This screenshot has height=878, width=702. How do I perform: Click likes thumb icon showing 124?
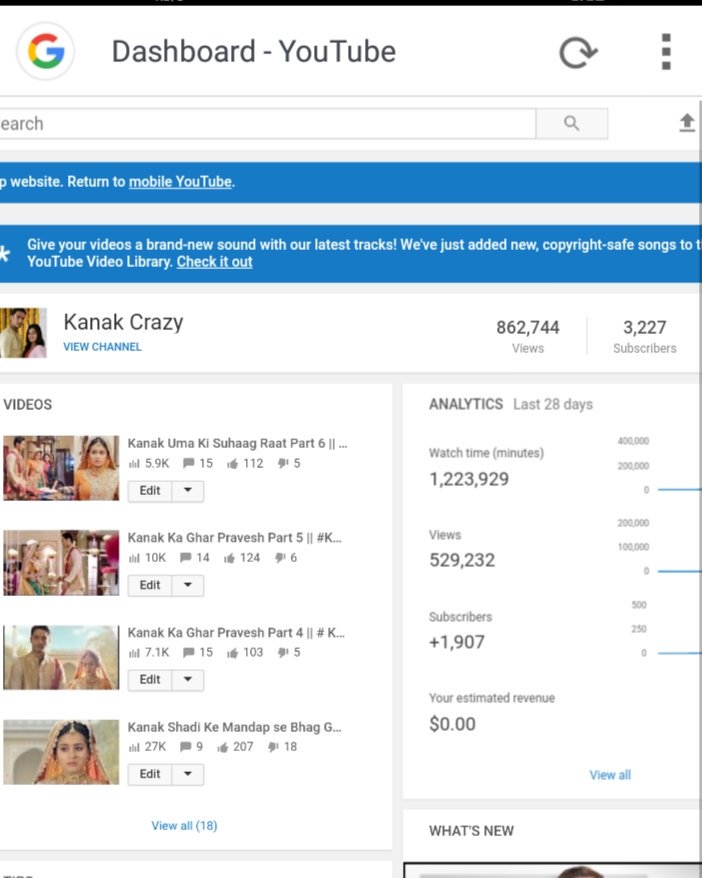229,558
